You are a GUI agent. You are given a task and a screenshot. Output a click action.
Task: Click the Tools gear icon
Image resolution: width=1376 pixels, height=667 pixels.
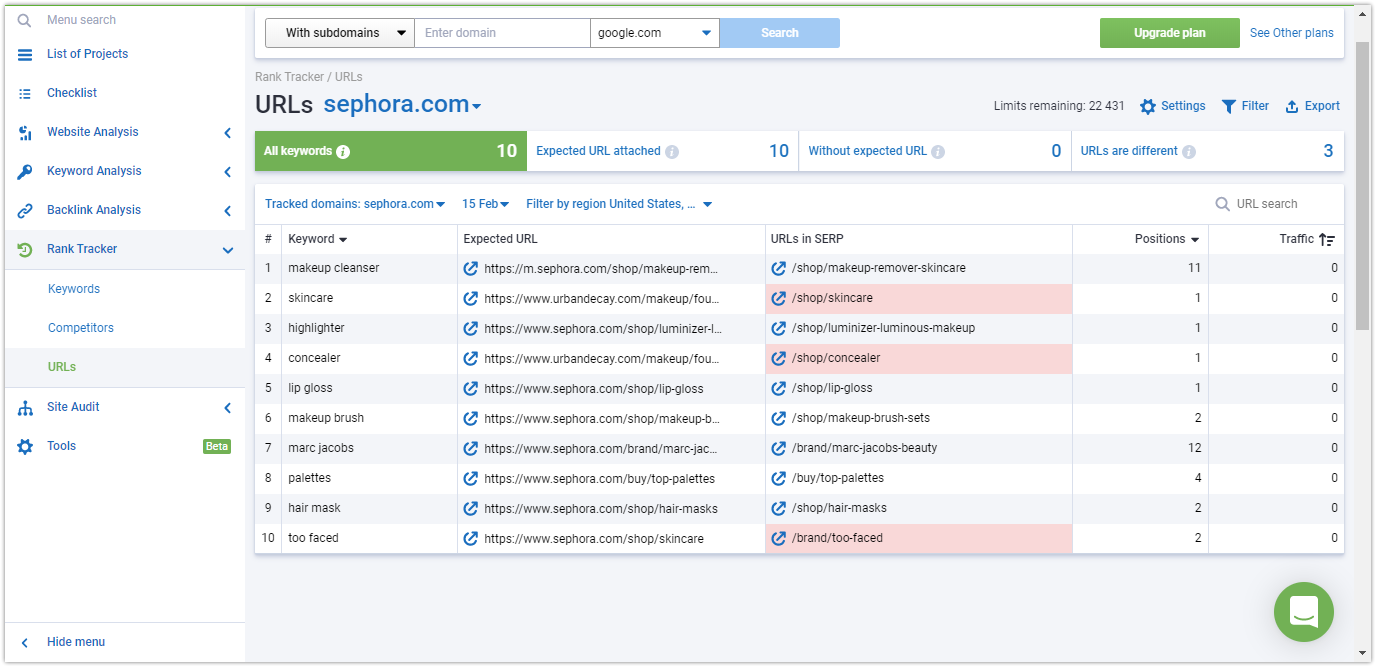pyautogui.click(x=25, y=446)
